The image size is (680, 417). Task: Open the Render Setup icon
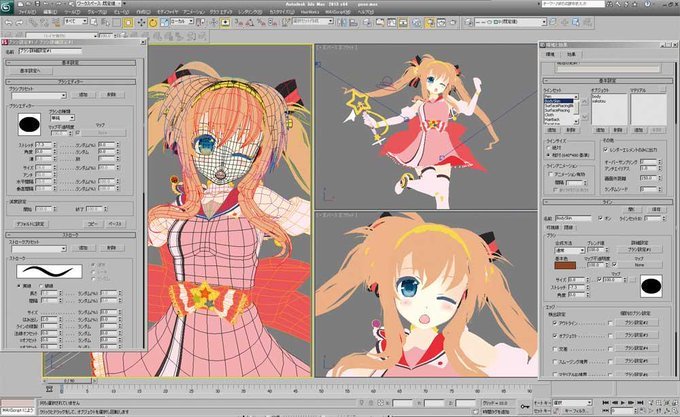tap(429, 23)
